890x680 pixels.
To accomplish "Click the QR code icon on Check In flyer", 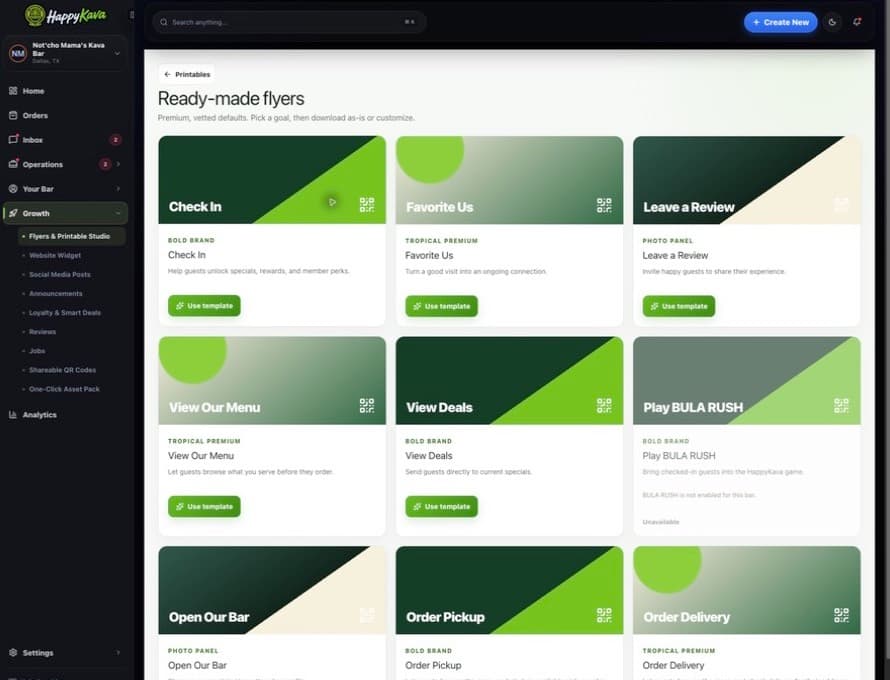I will [x=367, y=204].
